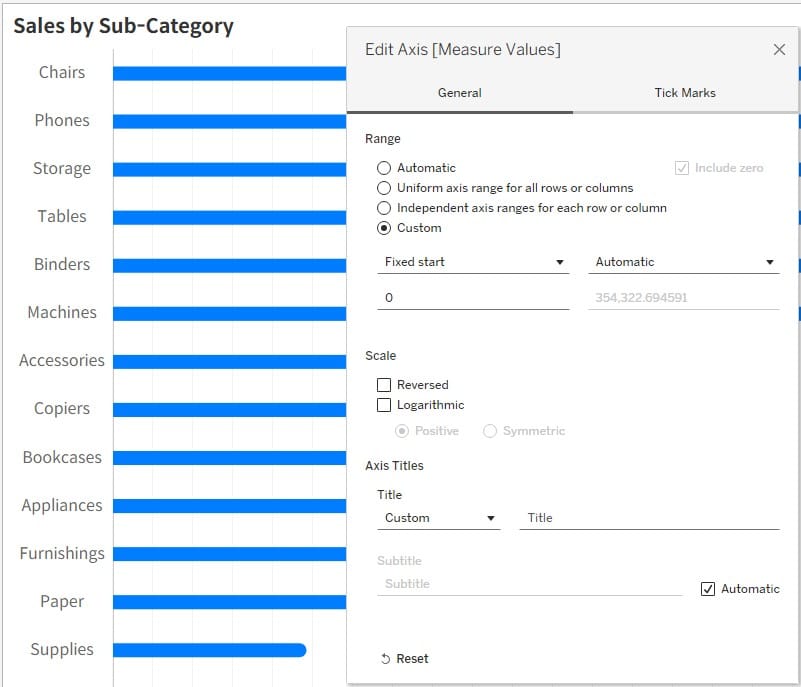The height and width of the screenshot is (687, 801).
Task: Enable the Reversed scale checkbox
Action: pyautogui.click(x=384, y=385)
